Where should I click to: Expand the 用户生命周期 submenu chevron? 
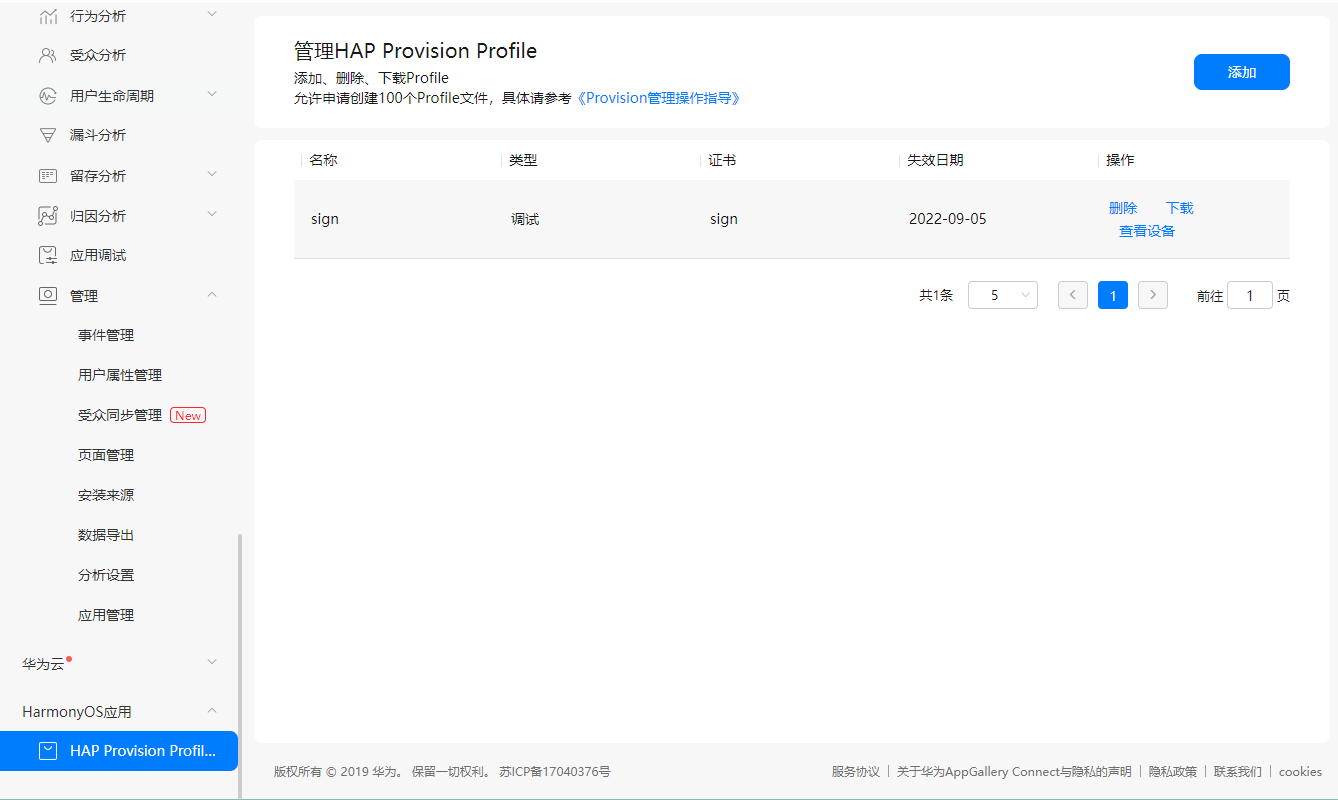211,94
